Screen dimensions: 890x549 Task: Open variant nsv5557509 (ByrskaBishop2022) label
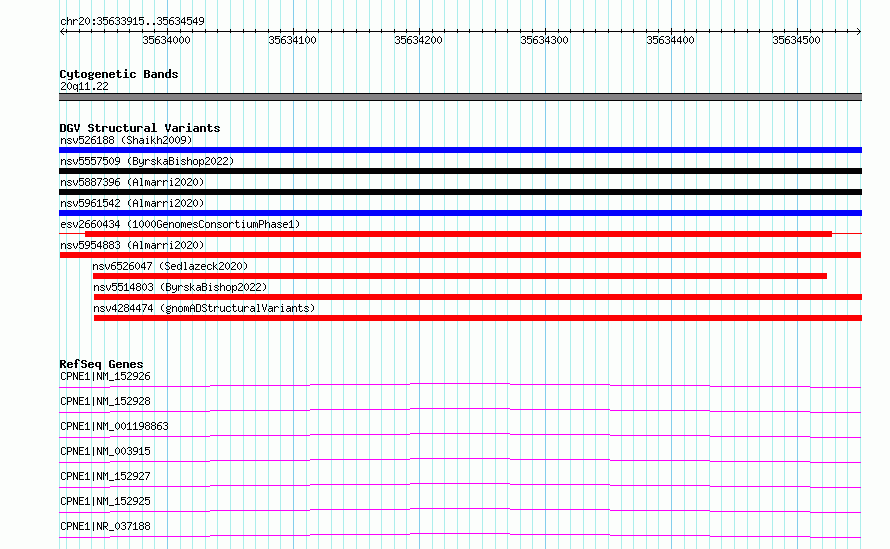click(147, 161)
